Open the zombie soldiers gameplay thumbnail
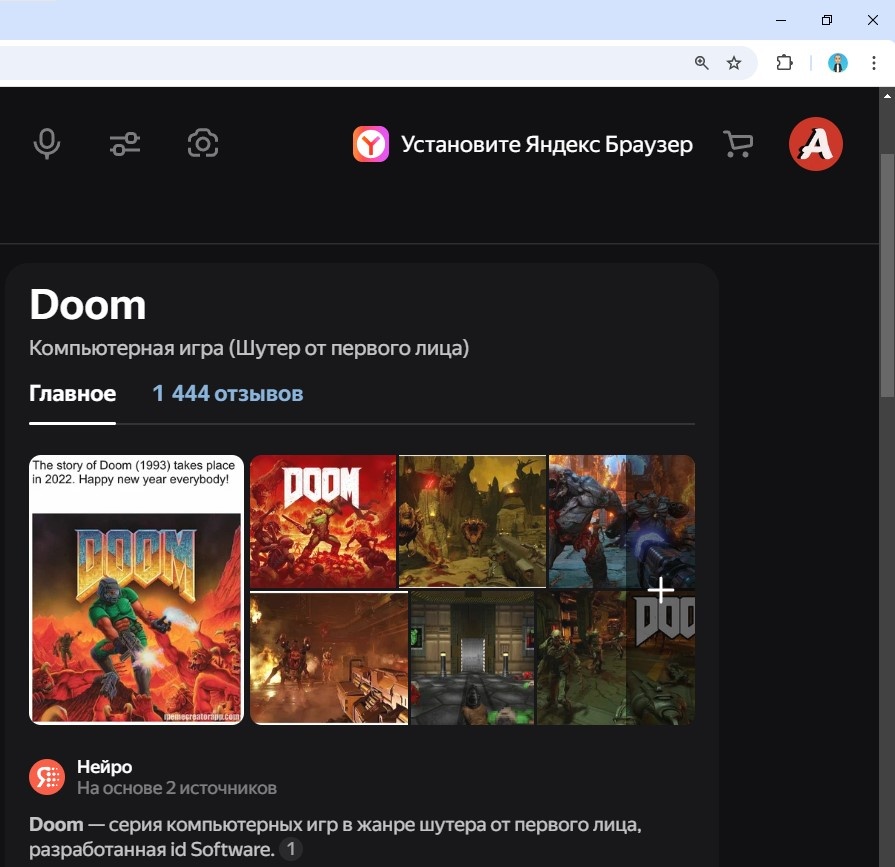This screenshot has height=867, width=895. coord(581,658)
